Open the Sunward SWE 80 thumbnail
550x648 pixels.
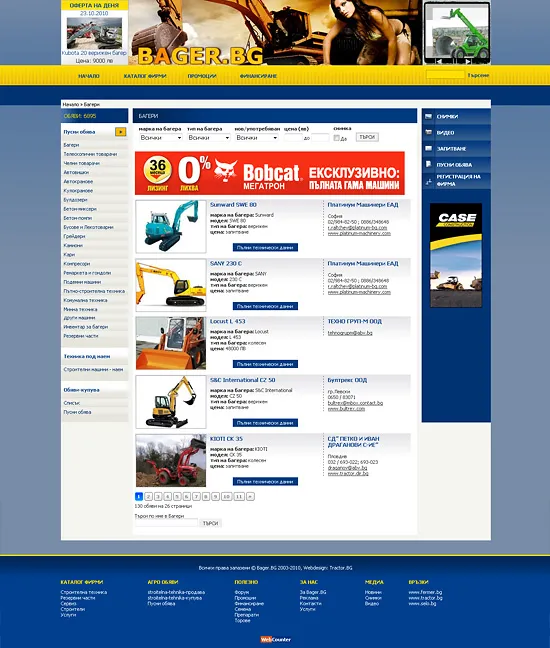pyautogui.click(x=171, y=226)
